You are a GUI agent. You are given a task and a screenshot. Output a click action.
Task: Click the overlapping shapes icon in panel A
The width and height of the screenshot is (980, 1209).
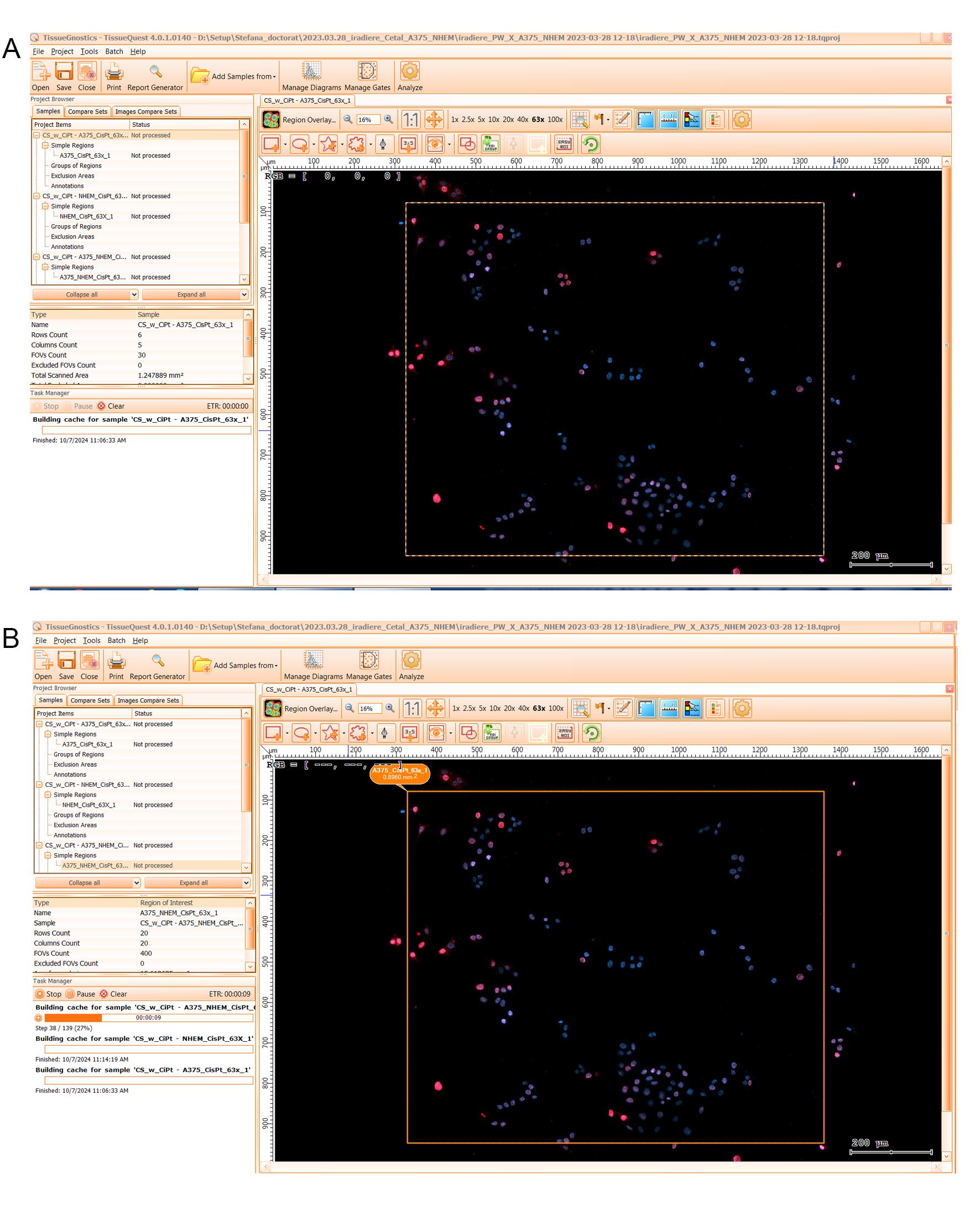pyautogui.click(x=467, y=144)
